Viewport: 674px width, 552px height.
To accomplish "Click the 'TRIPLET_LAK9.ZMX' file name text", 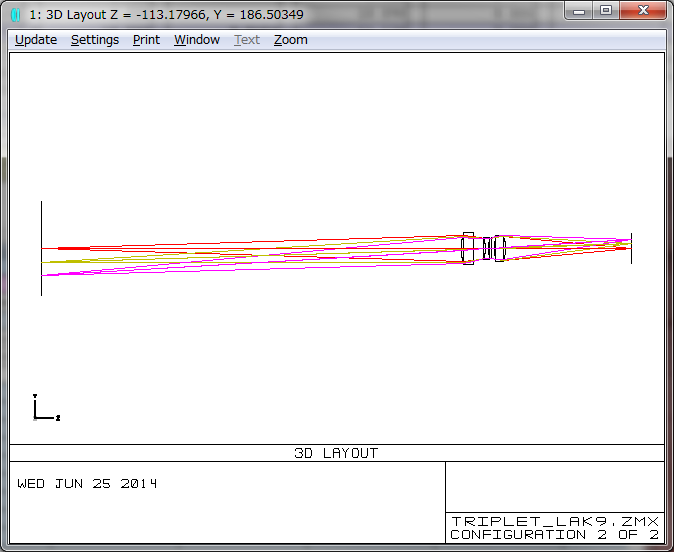I will [555, 521].
